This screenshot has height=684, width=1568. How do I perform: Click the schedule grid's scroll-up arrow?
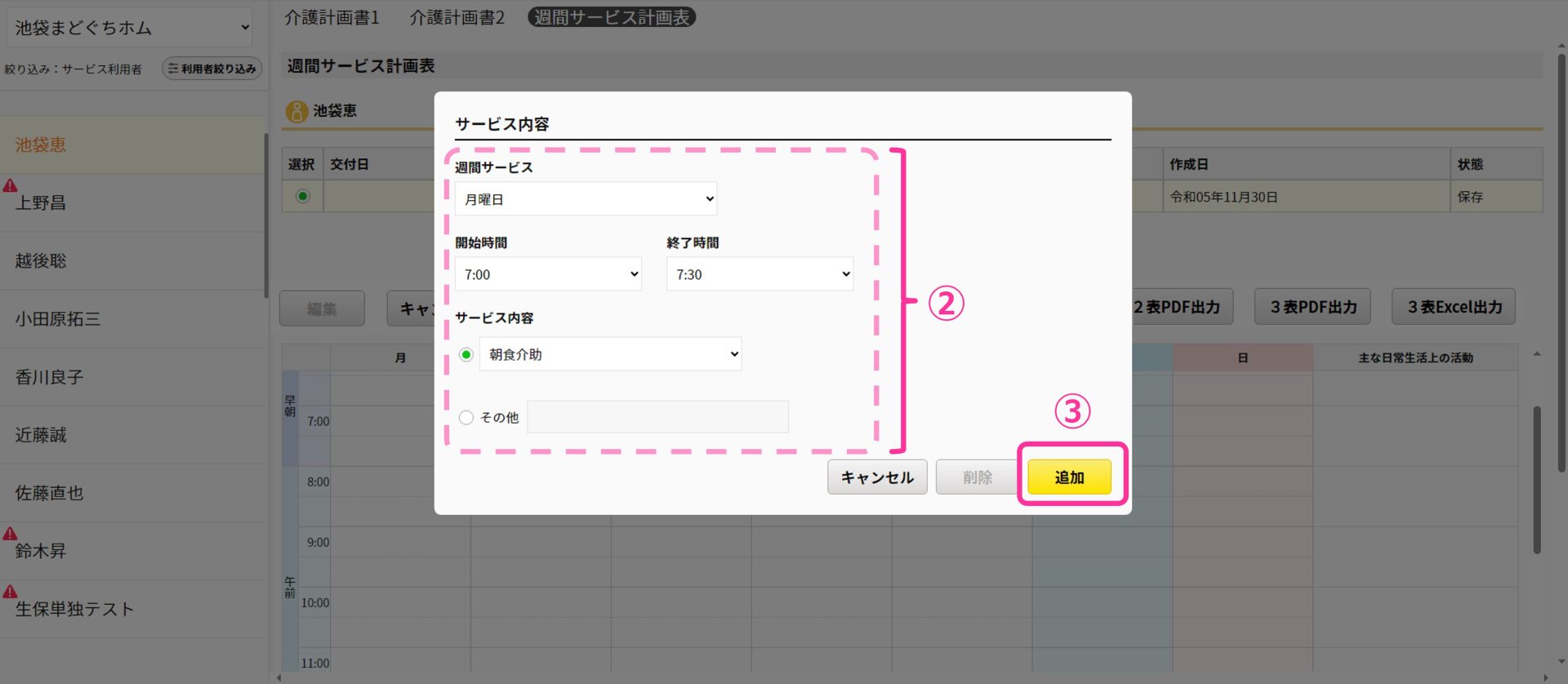(1537, 354)
